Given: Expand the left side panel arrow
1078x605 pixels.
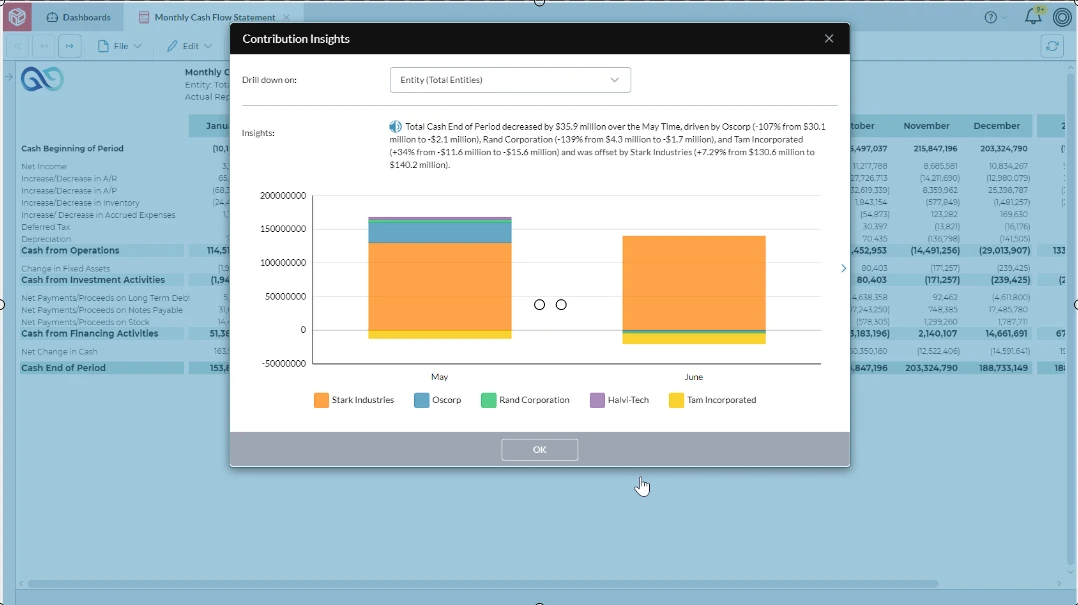Looking at the screenshot, I should tap(9, 77).
